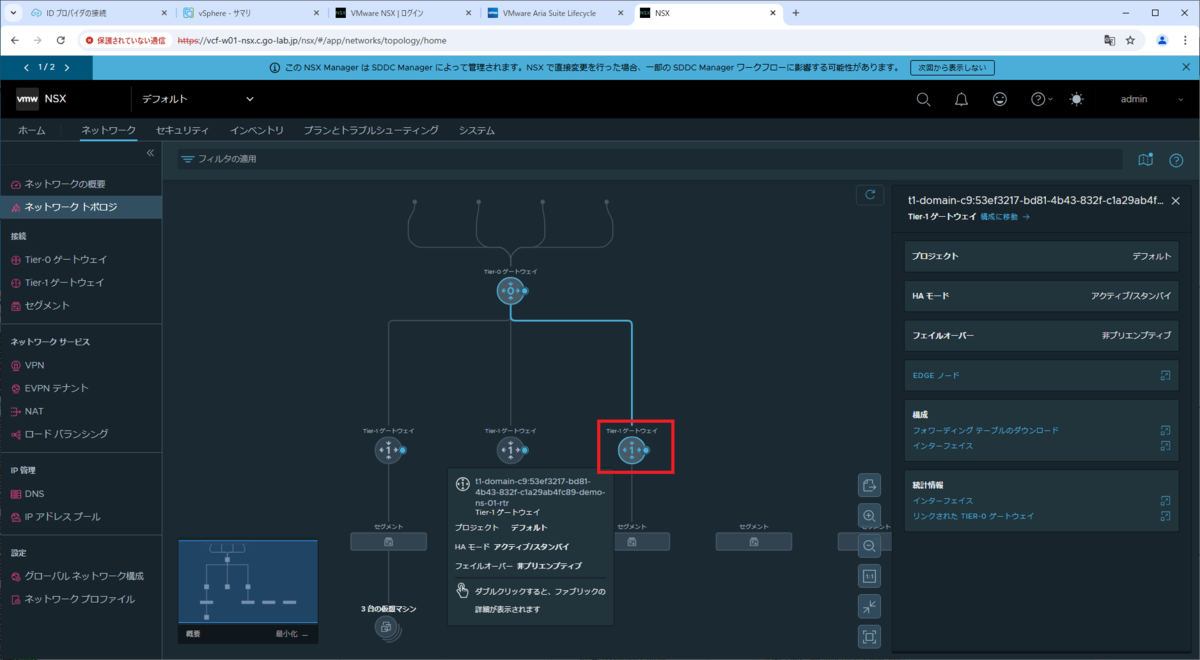Click the help icon beside the filter bar
This screenshot has height=660, width=1200.
pos(1176,160)
